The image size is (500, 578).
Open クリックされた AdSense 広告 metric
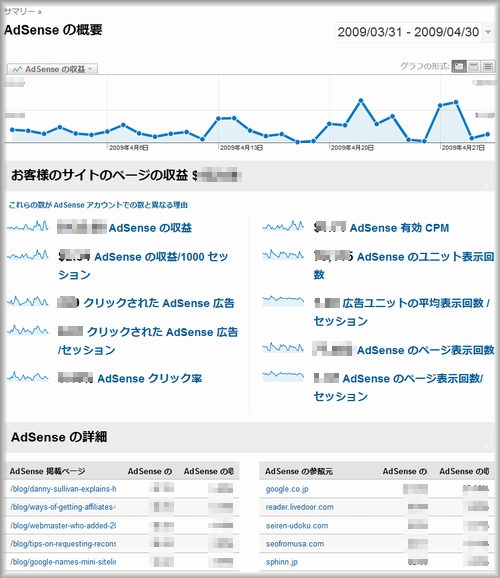tap(159, 303)
